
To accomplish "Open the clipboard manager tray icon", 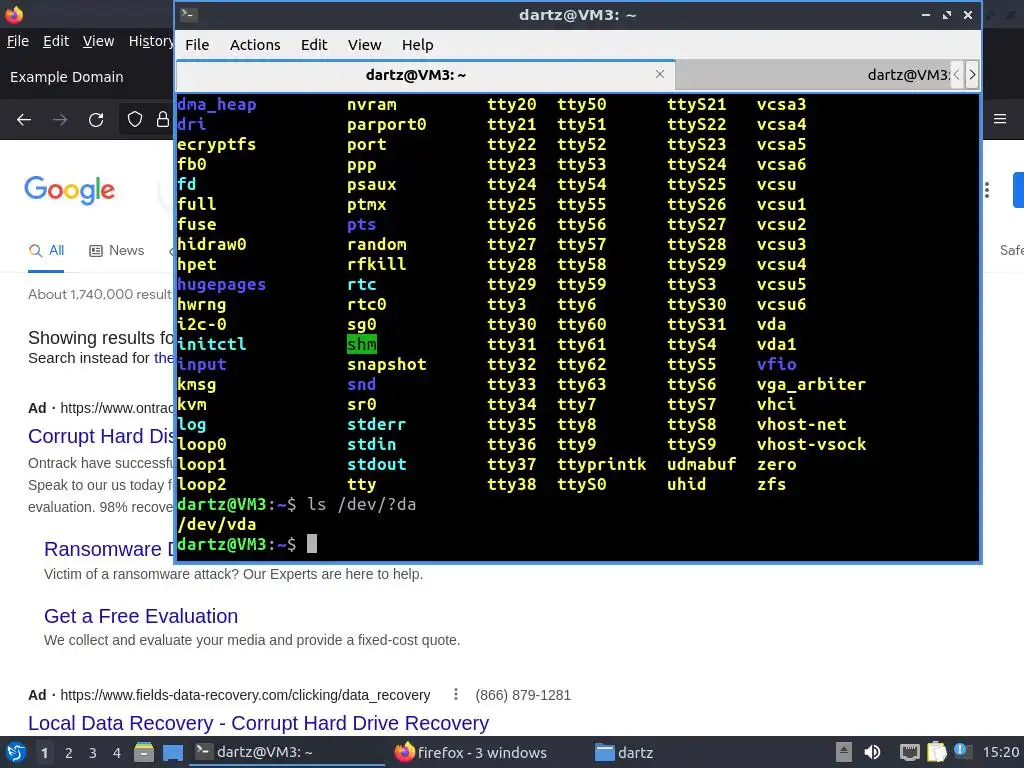I will tap(936, 752).
